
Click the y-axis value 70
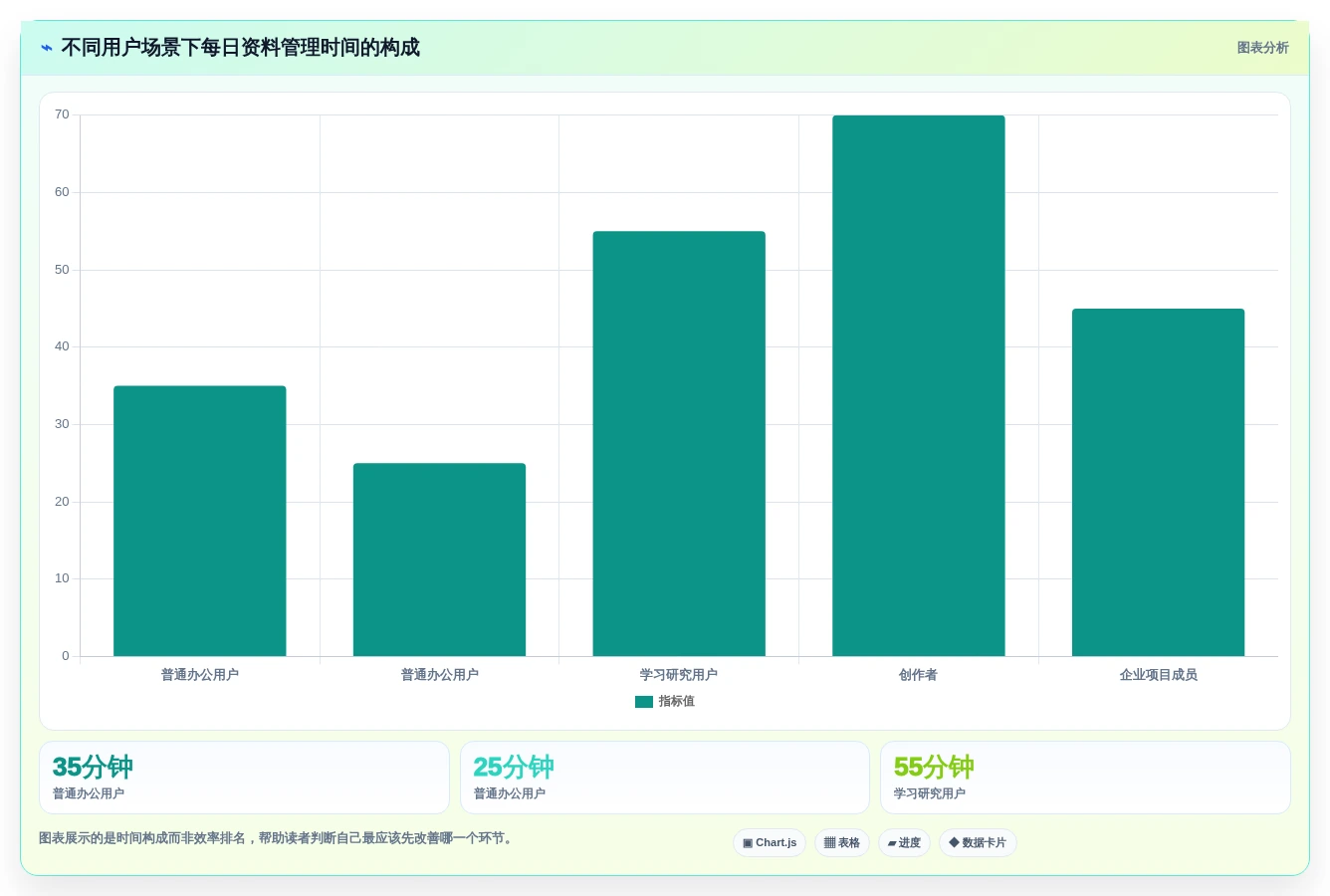pos(62,114)
